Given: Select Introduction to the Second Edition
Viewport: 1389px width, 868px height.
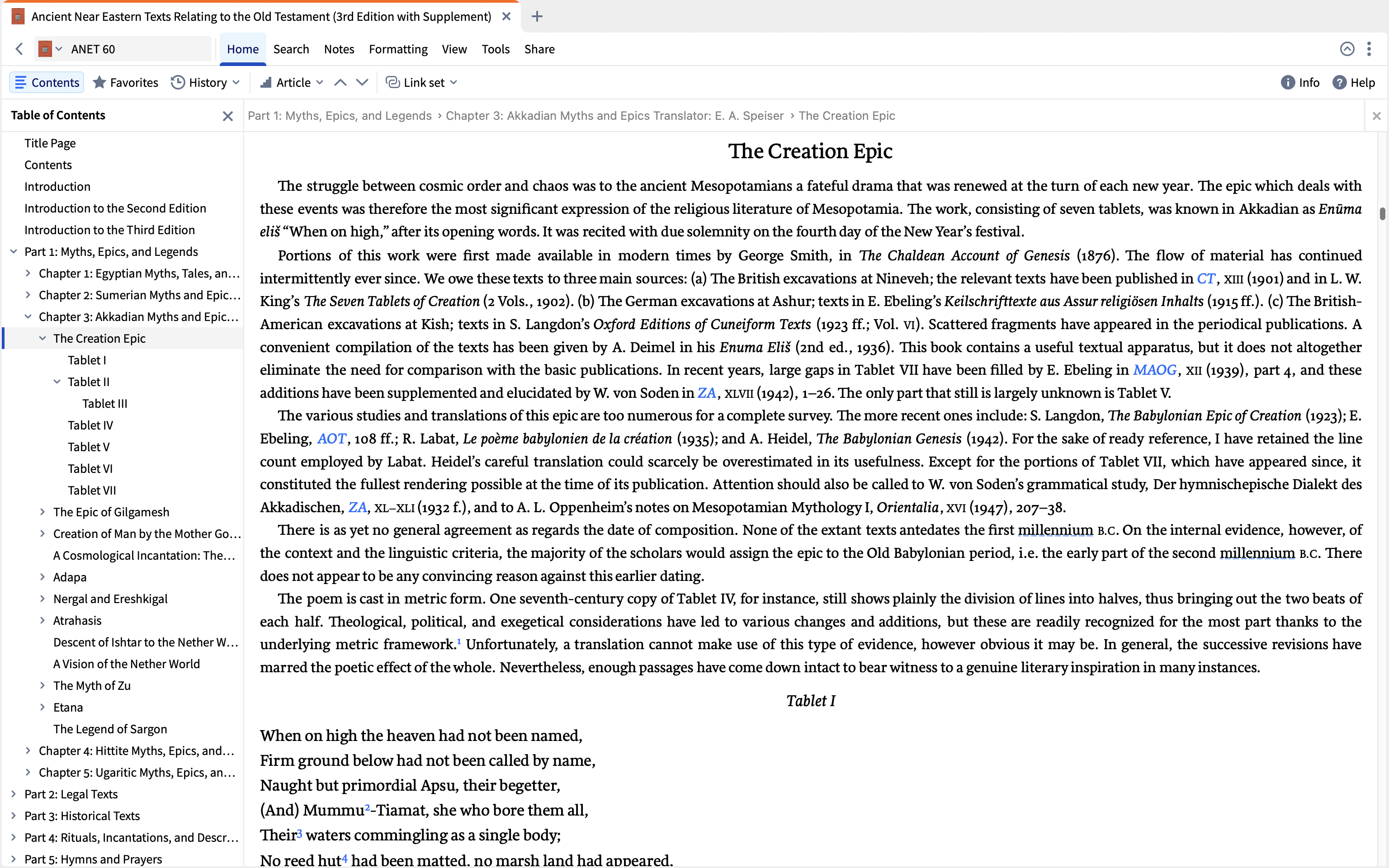Looking at the screenshot, I should coord(115,208).
